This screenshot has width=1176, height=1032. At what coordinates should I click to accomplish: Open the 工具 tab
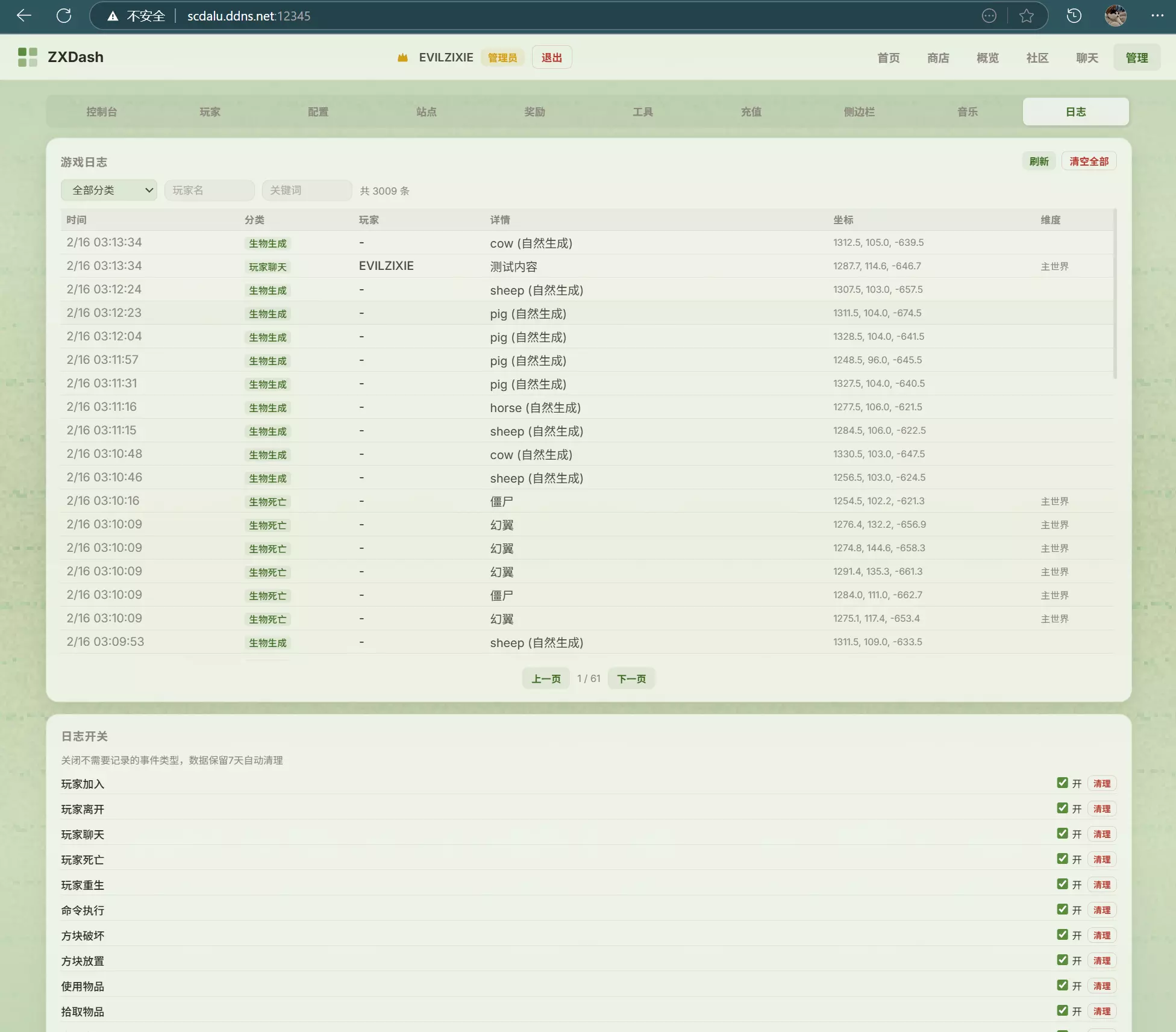coord(643,111)
